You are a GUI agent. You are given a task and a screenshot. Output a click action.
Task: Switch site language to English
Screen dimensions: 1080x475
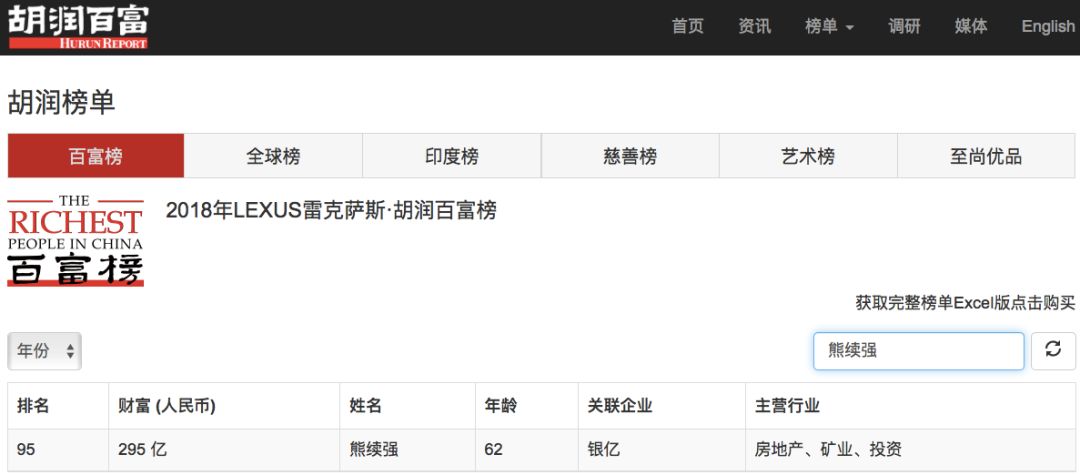tap(1048, 27)
